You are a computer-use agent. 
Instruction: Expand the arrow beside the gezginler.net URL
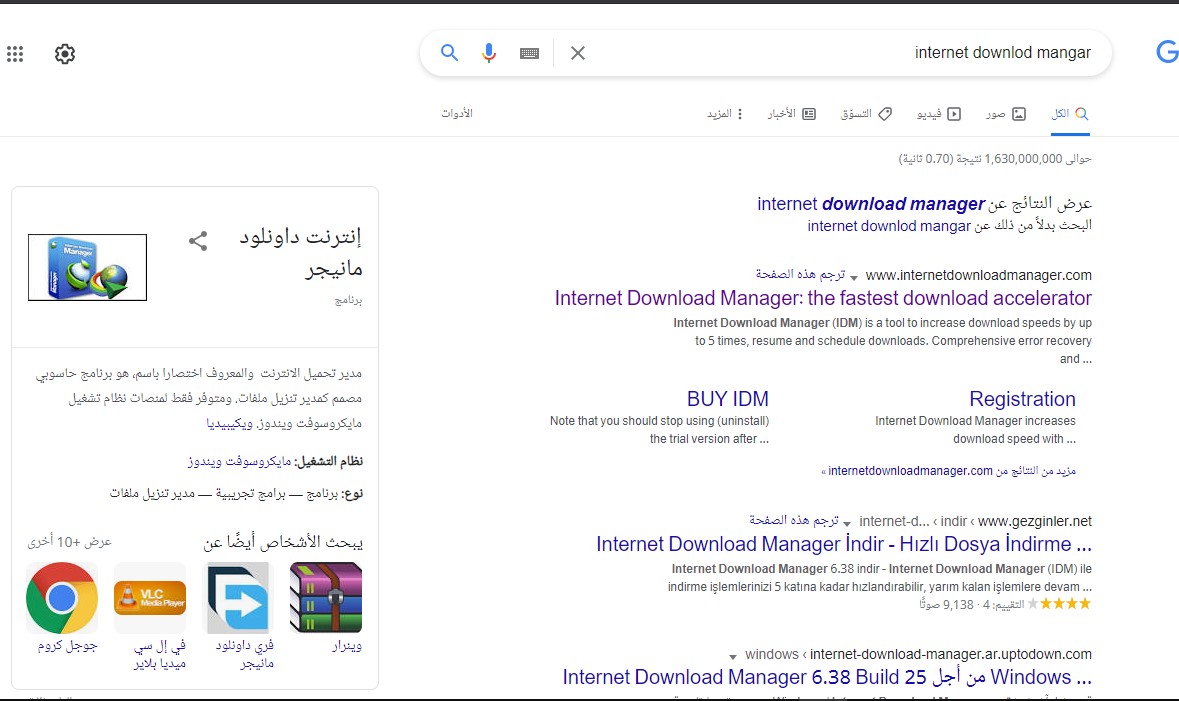point(847,523)
